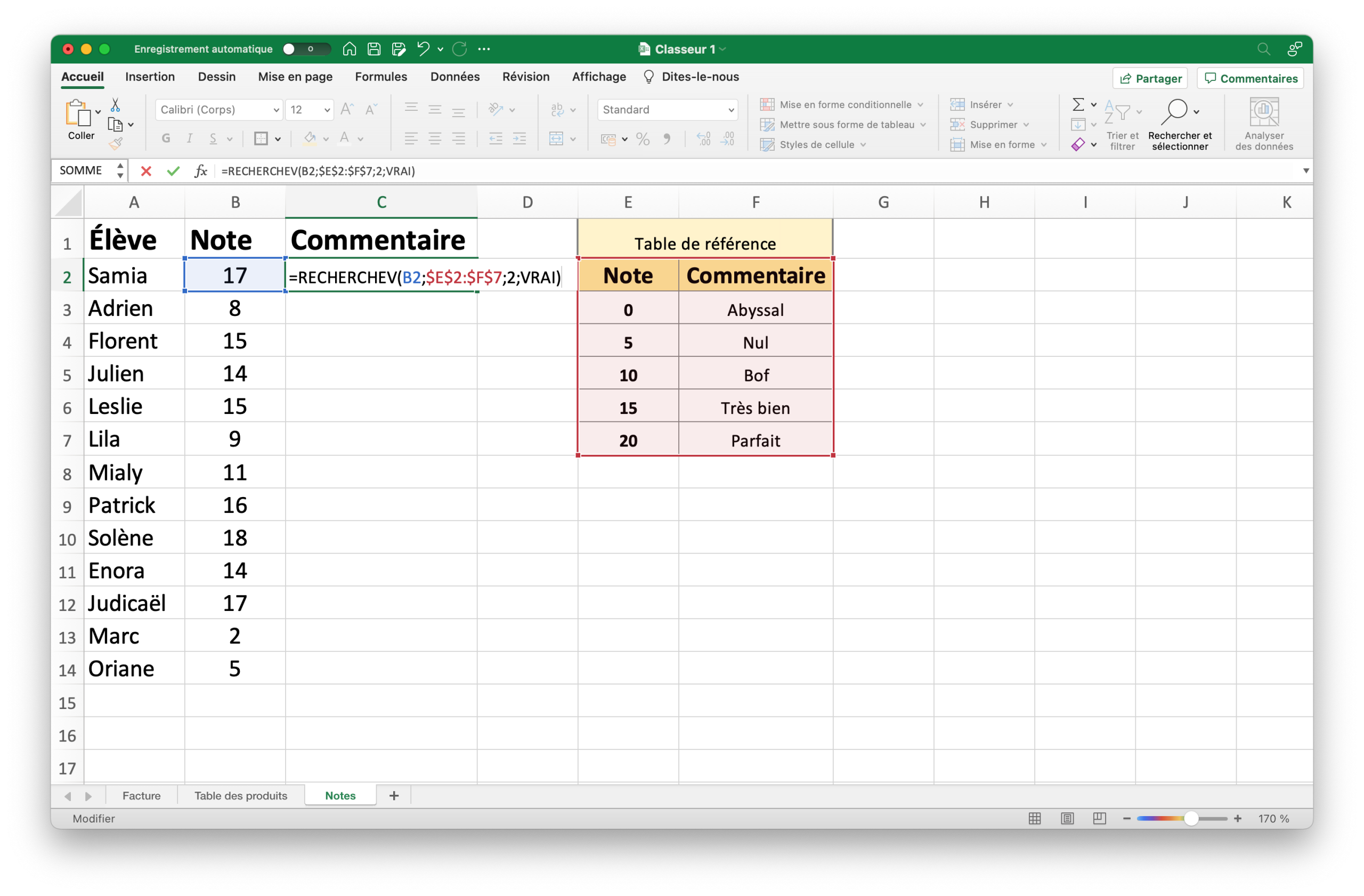Toggle Enregistrement automatique switch
Screen dimensions: 1364x896
pyautogui.click(x=306, y=49)
